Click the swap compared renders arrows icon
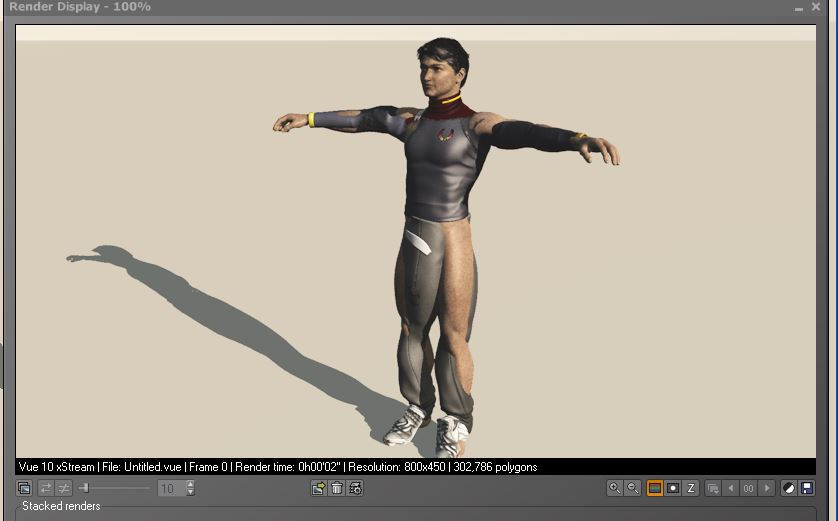The height and width of the screenshot is (521, 838). tap(46, 488)
